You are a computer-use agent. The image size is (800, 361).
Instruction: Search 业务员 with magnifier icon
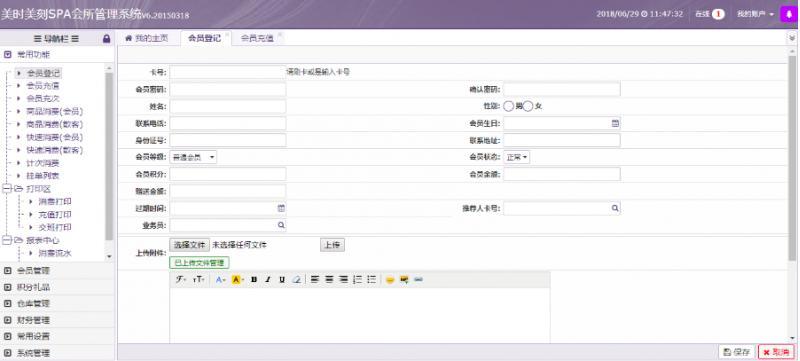[281, 224]
